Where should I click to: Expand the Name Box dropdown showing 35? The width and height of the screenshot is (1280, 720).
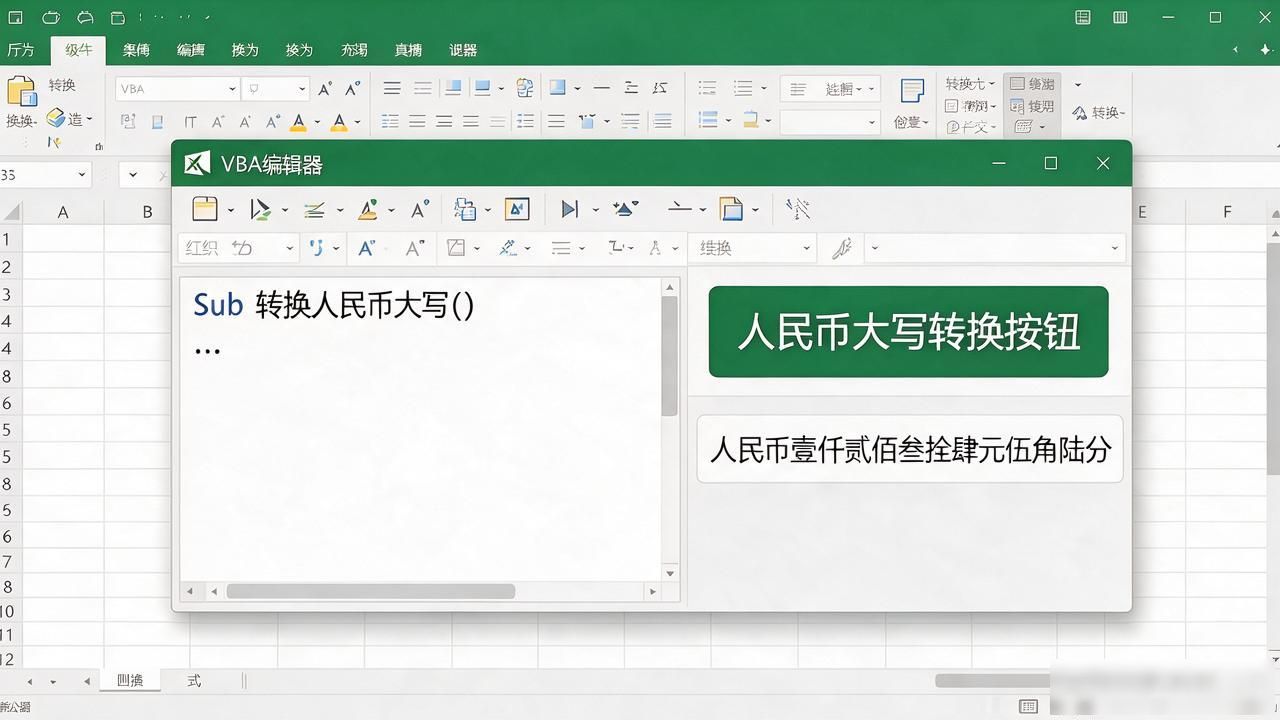point(82,175)
